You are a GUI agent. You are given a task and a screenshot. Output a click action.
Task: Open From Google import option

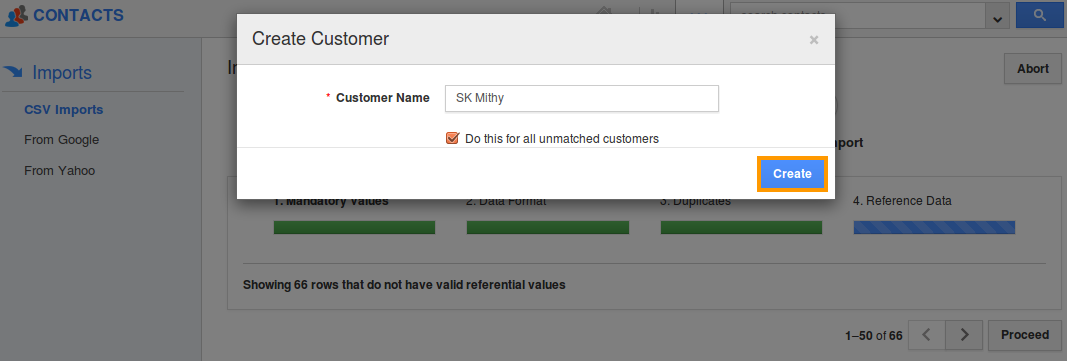coord(61,140)
